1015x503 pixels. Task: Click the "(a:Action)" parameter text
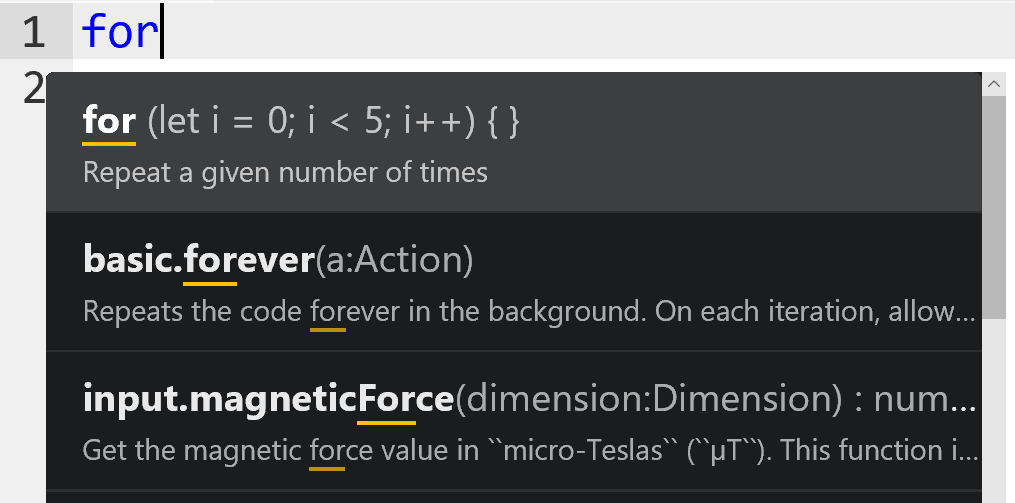pyautogui.click(x=393, y=261)
